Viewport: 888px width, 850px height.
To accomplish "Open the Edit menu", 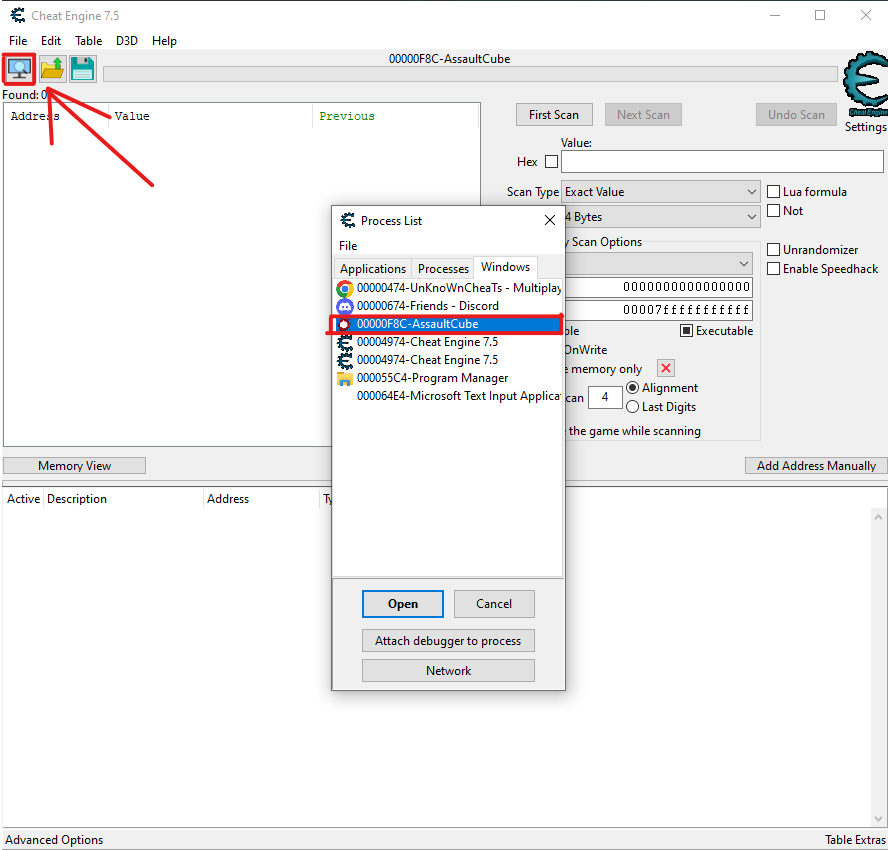I will point(50,41).
